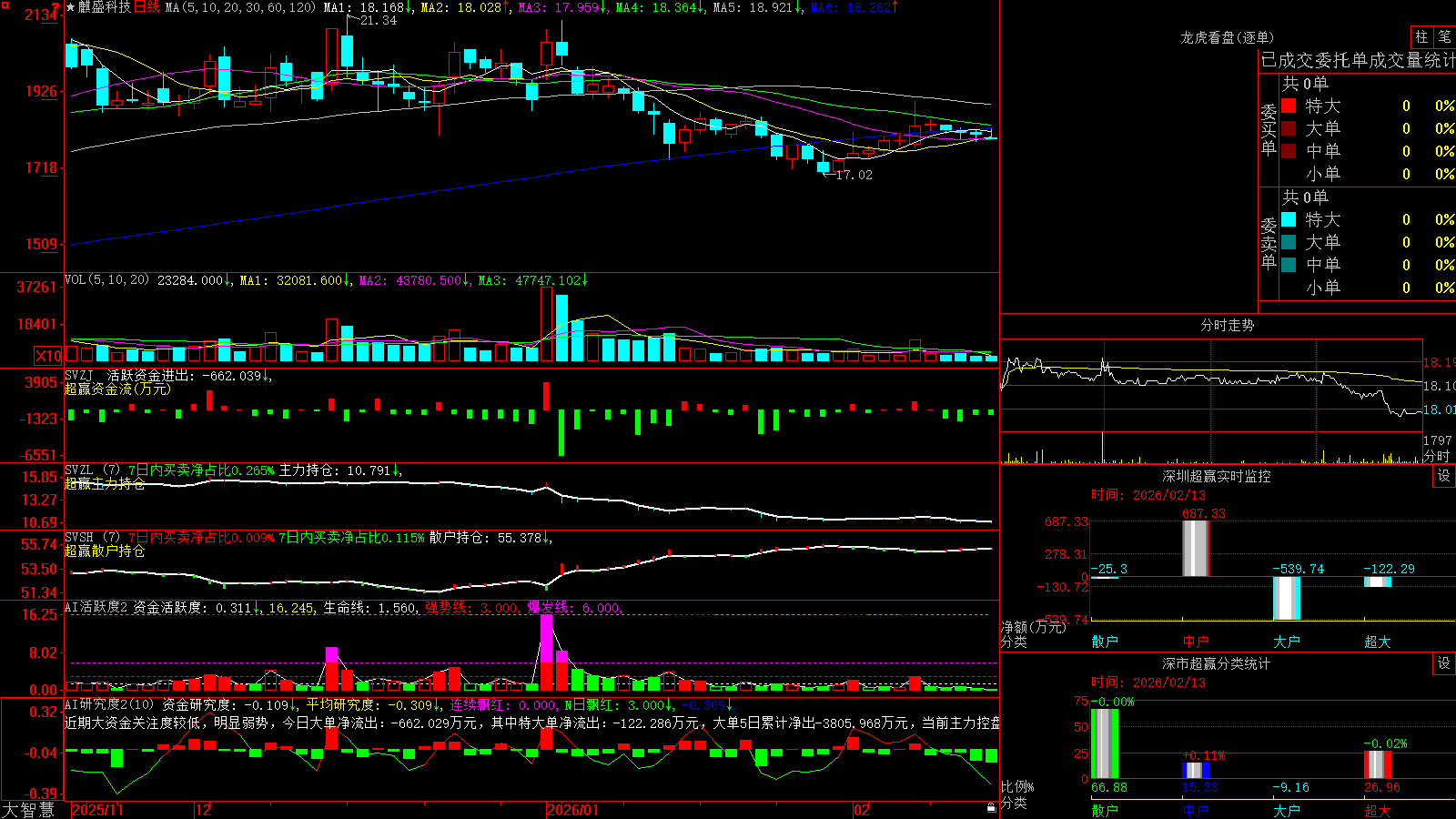Click the red question mark icon near 2134
Viewport: 1456px width, 819px height.
coord(56,7)
